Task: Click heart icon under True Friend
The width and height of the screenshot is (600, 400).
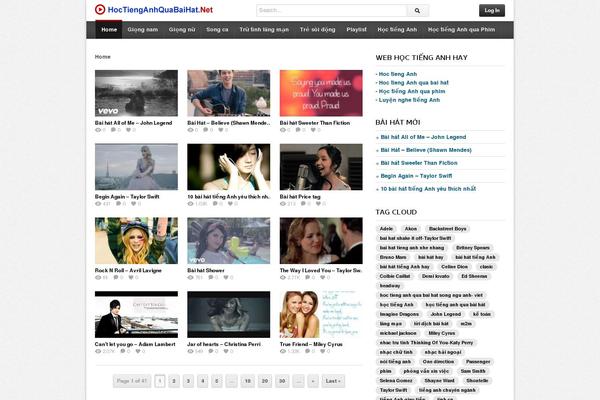Action: pyautogui.click(x=323, y=351)
